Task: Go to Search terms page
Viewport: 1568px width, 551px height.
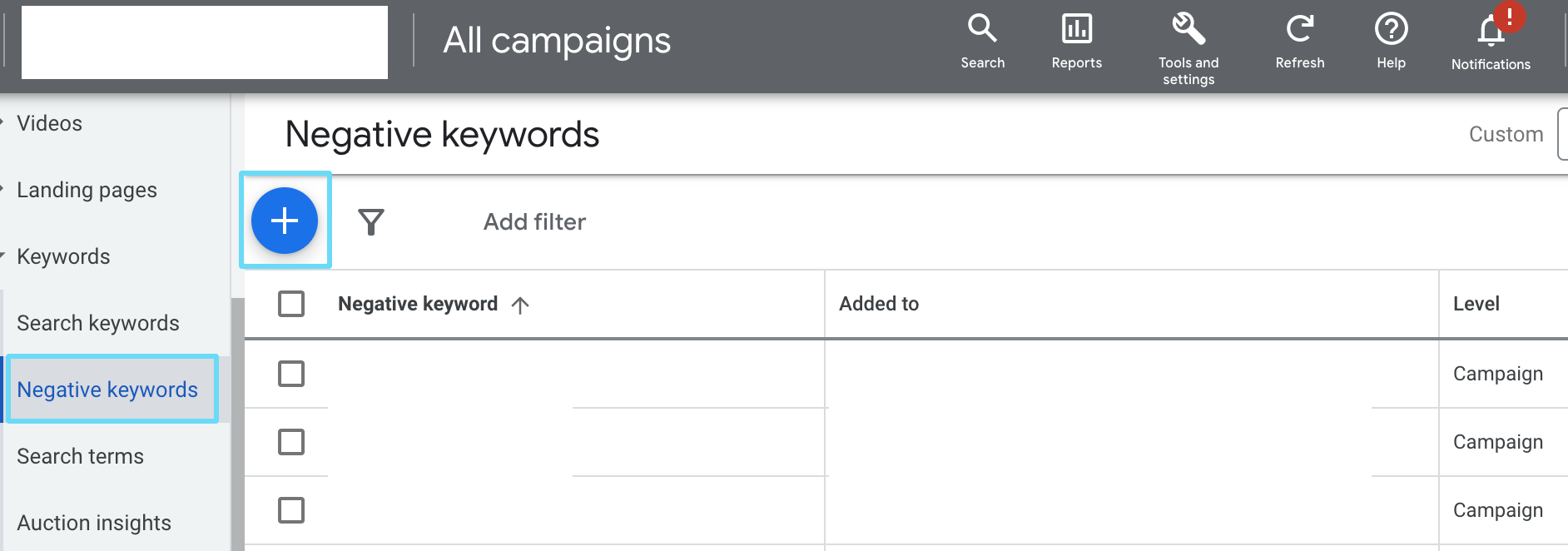Action: [x=80, y=456]
